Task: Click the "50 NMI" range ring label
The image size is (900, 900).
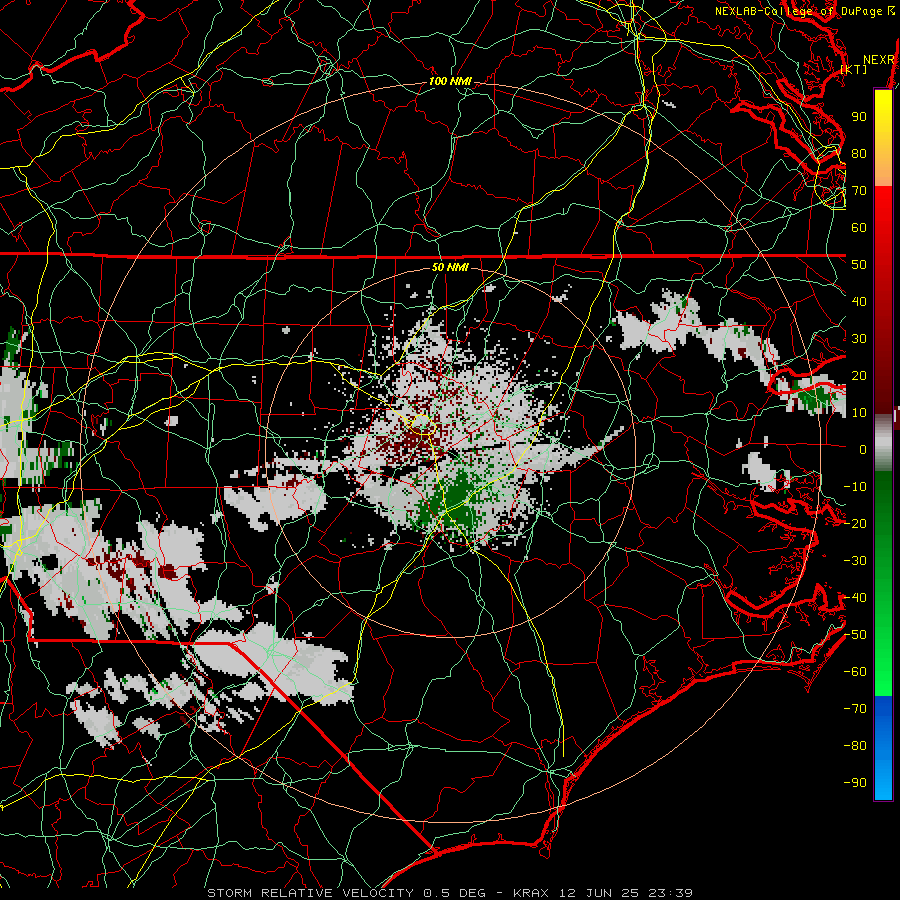Action: click(450, 267)
